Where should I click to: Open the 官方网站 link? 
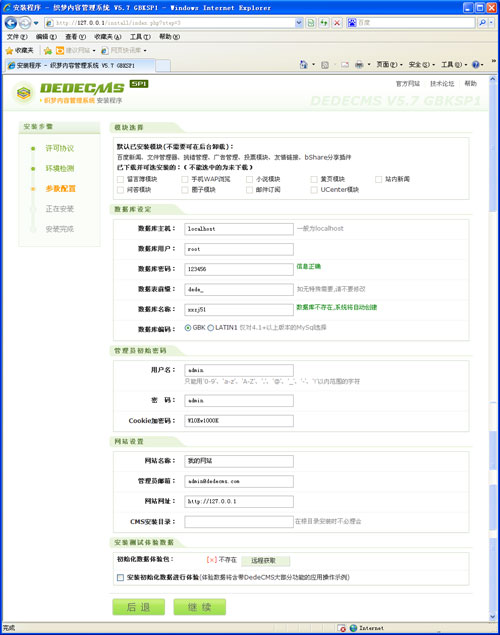coord(408,84)
